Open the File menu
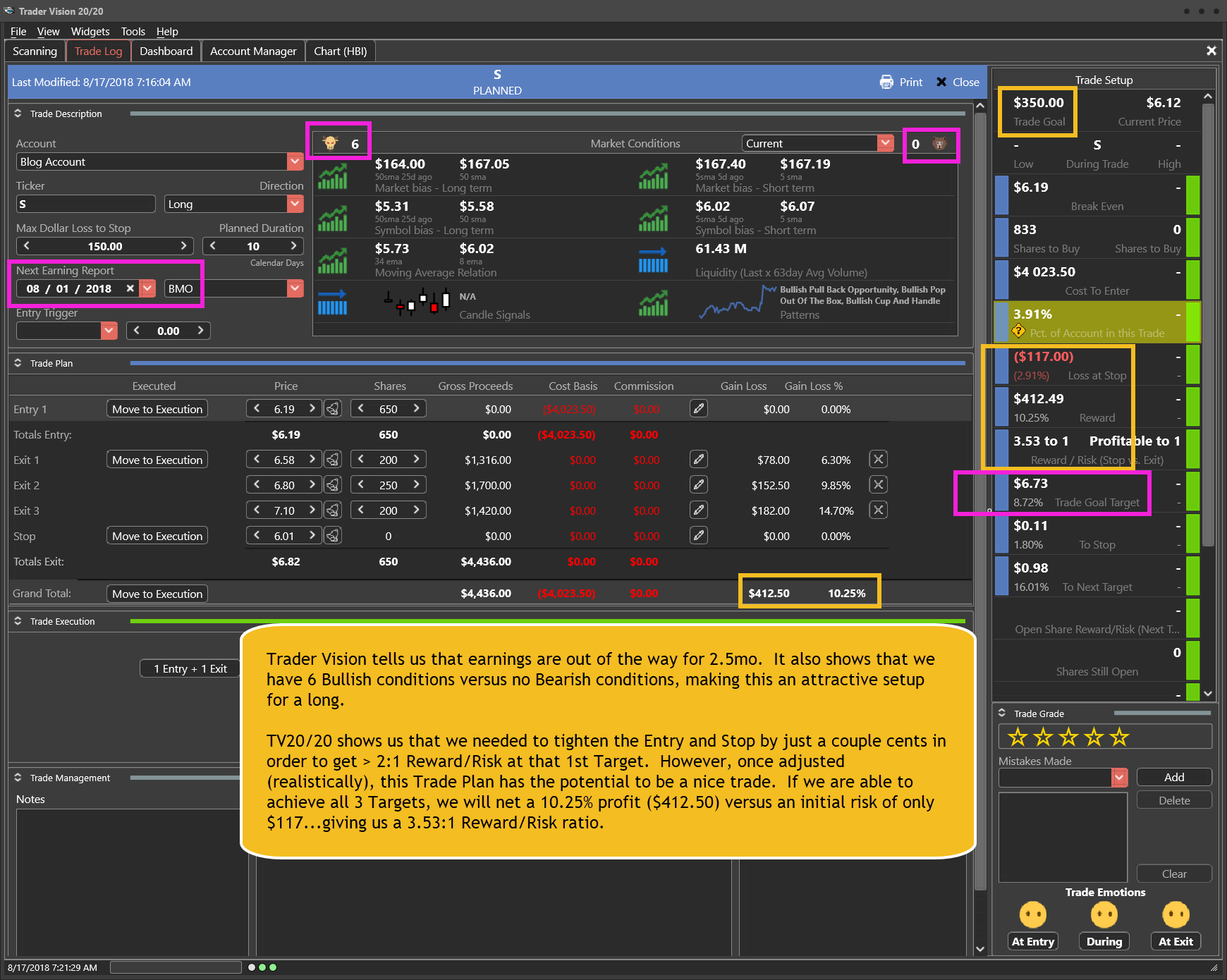The height and width of the screenshot is (980, 1227). pyautogui.click(x=18, y=32)
